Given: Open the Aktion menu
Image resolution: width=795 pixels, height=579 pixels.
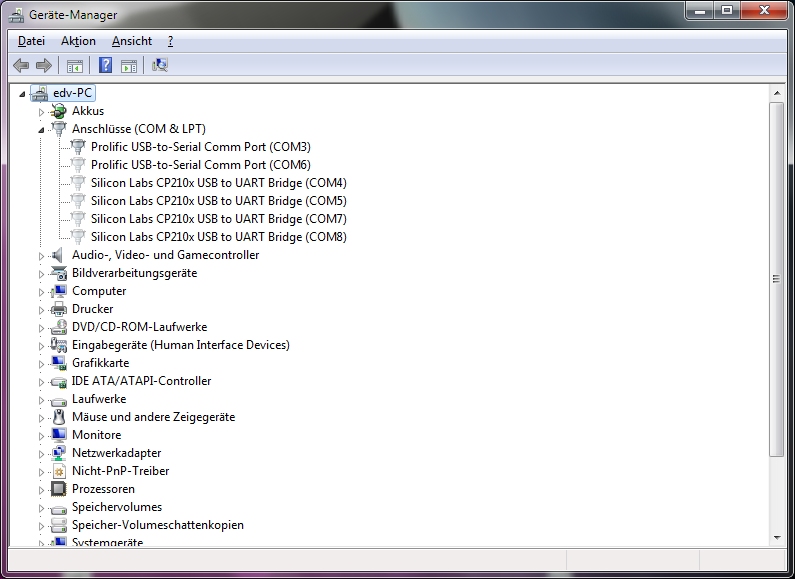Looking at the screenshot, I should [x=78, y=41].
